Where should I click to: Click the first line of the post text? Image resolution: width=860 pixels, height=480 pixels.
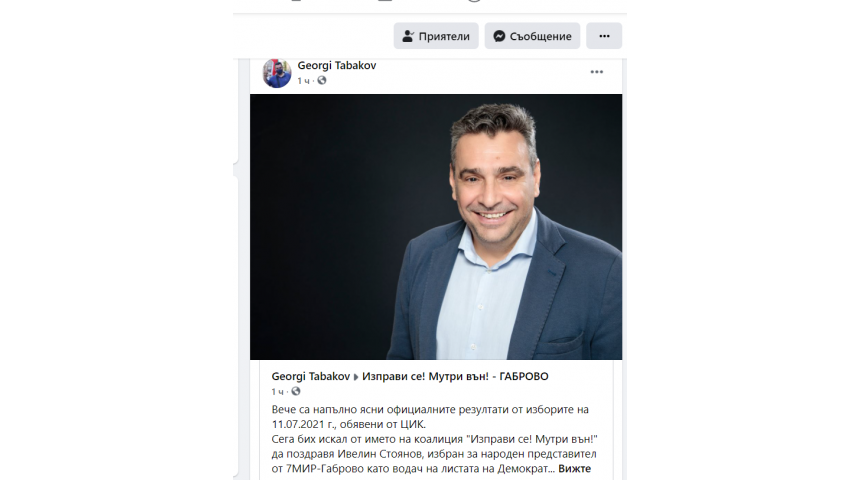point(430,409)
